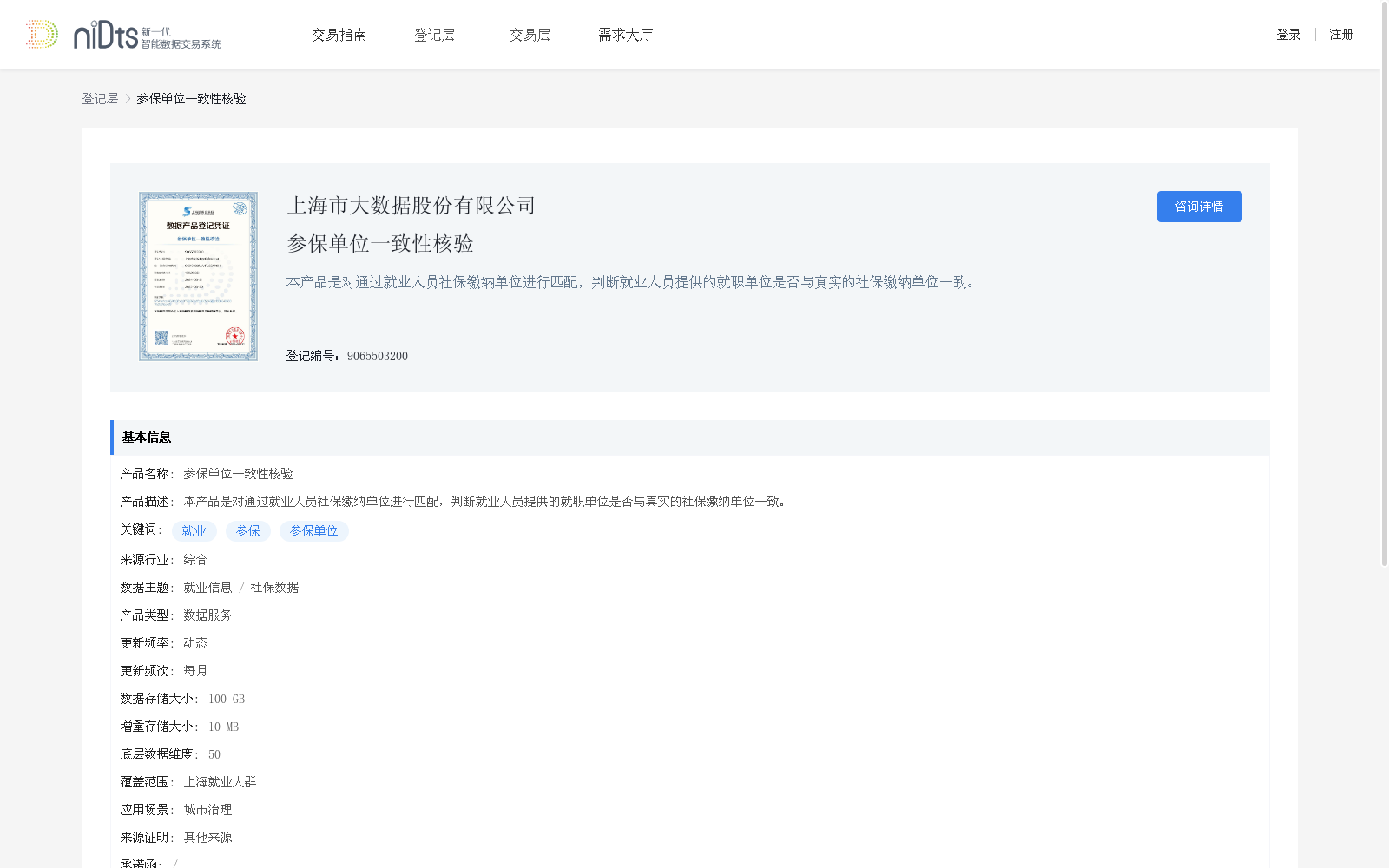Select the product title 参保单位一致性核验 heading
Viewport: 1389px width, 868px height.
pyautogui.click(x=380, y=244)
